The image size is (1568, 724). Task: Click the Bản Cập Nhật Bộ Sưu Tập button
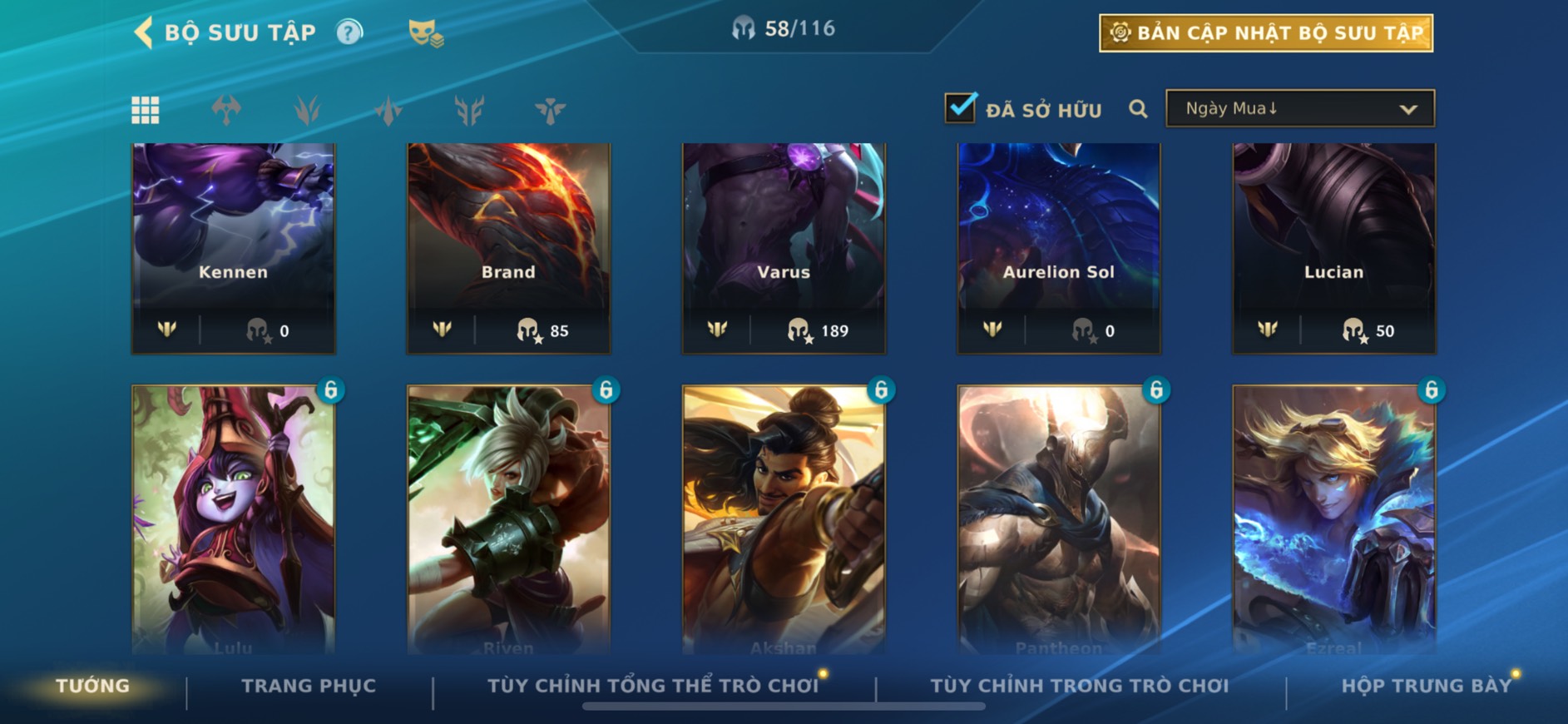(x=1266, y=33)
